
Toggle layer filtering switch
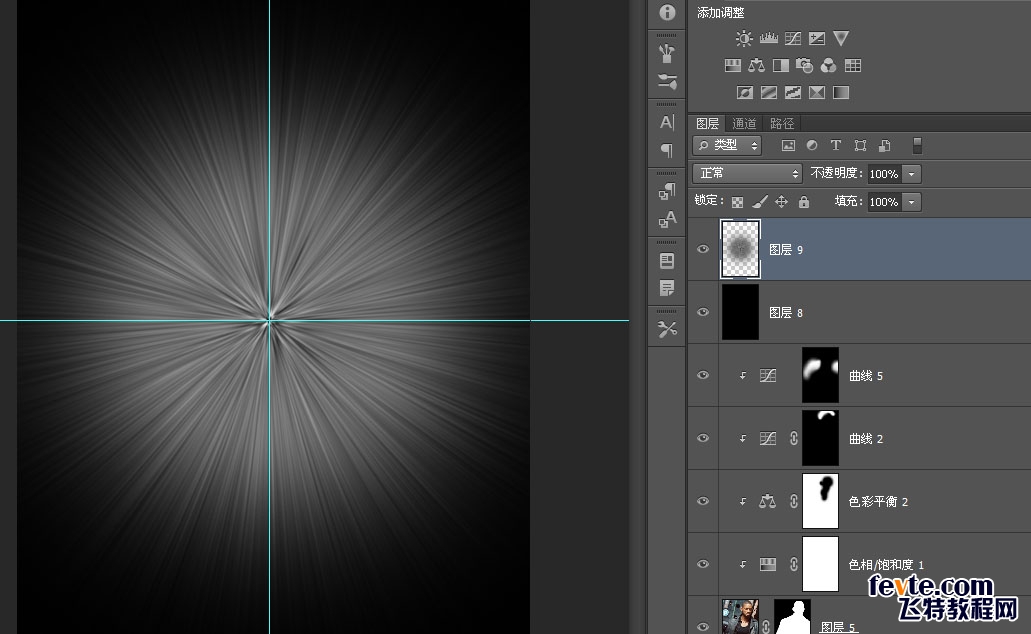pyautogui.click(x=917, y=145)
